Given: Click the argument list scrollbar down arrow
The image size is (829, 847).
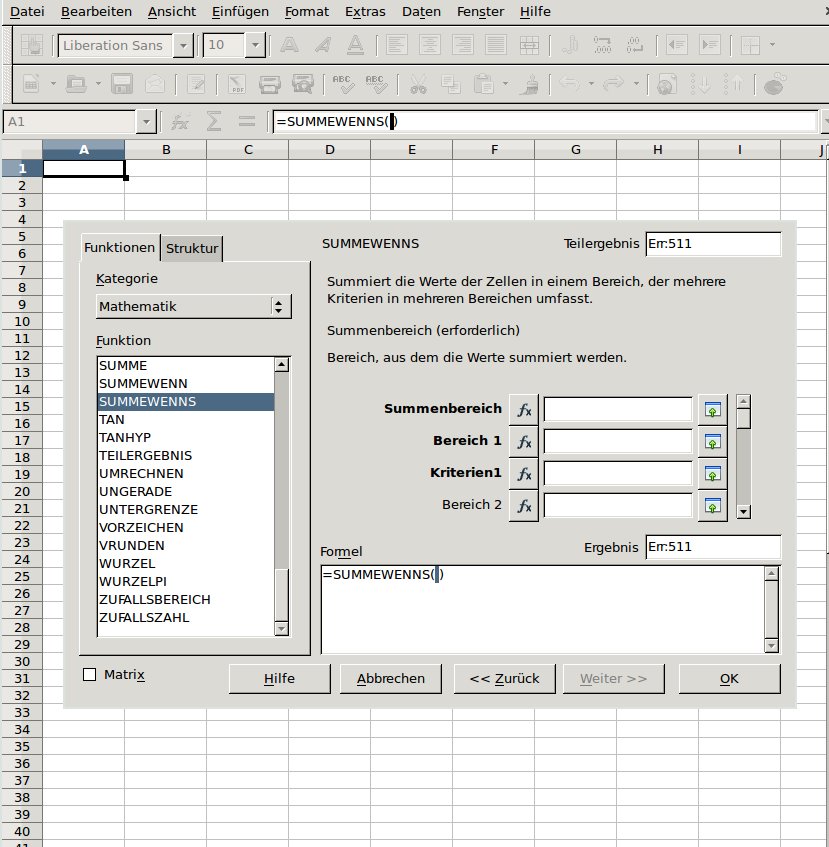Looking at the screenshot, I should click(744, 512).
